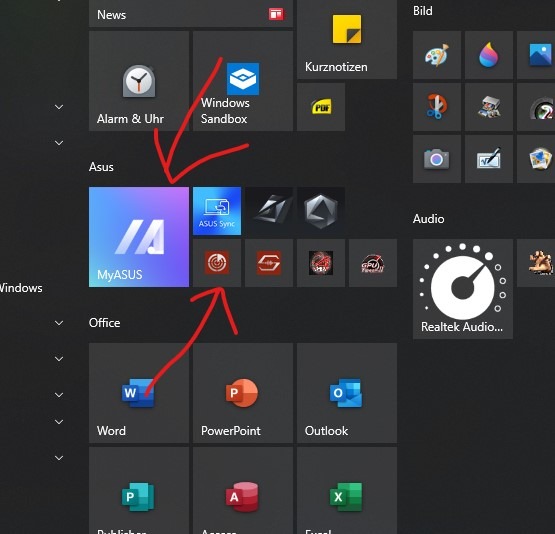Launch the Access tile

(x=243, y=490)
